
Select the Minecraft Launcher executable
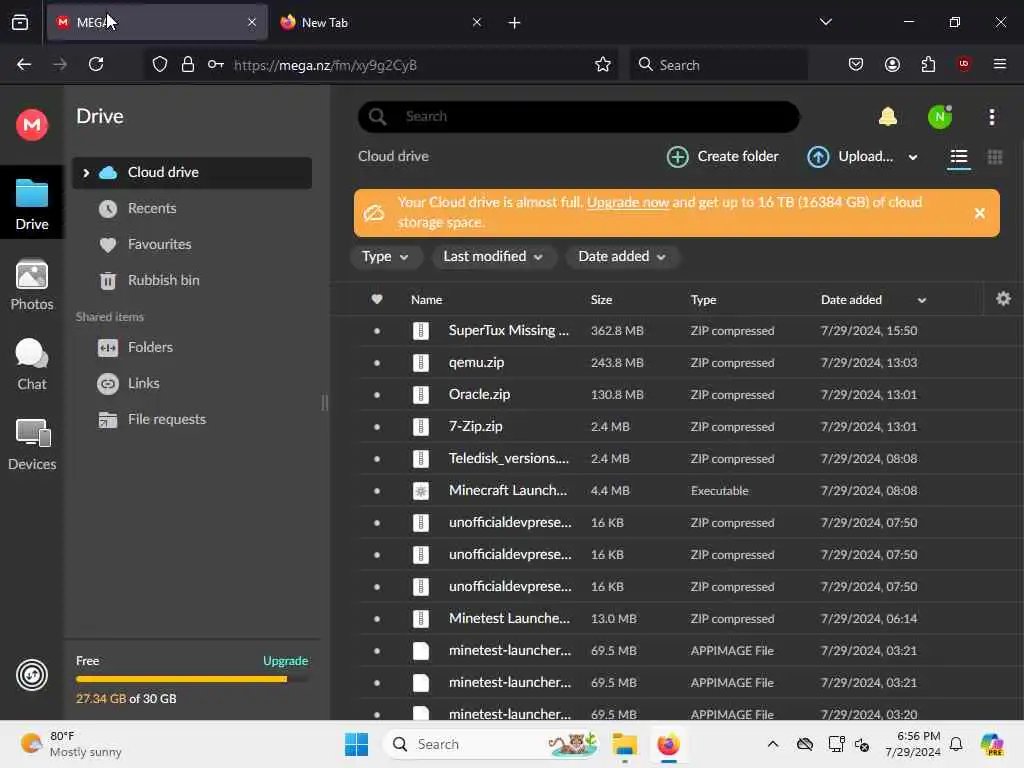[676, 490]
